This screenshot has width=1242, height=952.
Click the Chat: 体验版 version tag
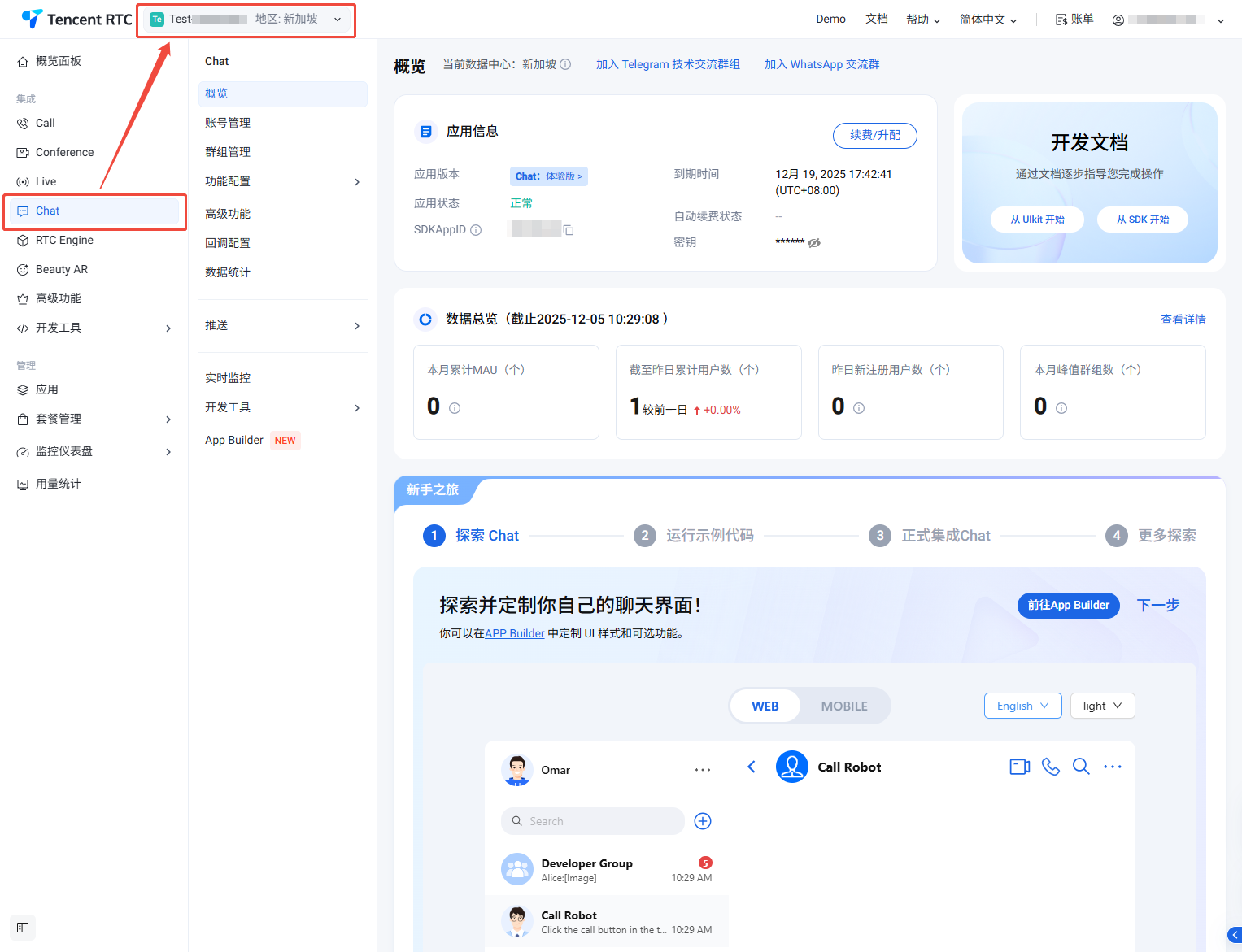coord(549,176)
